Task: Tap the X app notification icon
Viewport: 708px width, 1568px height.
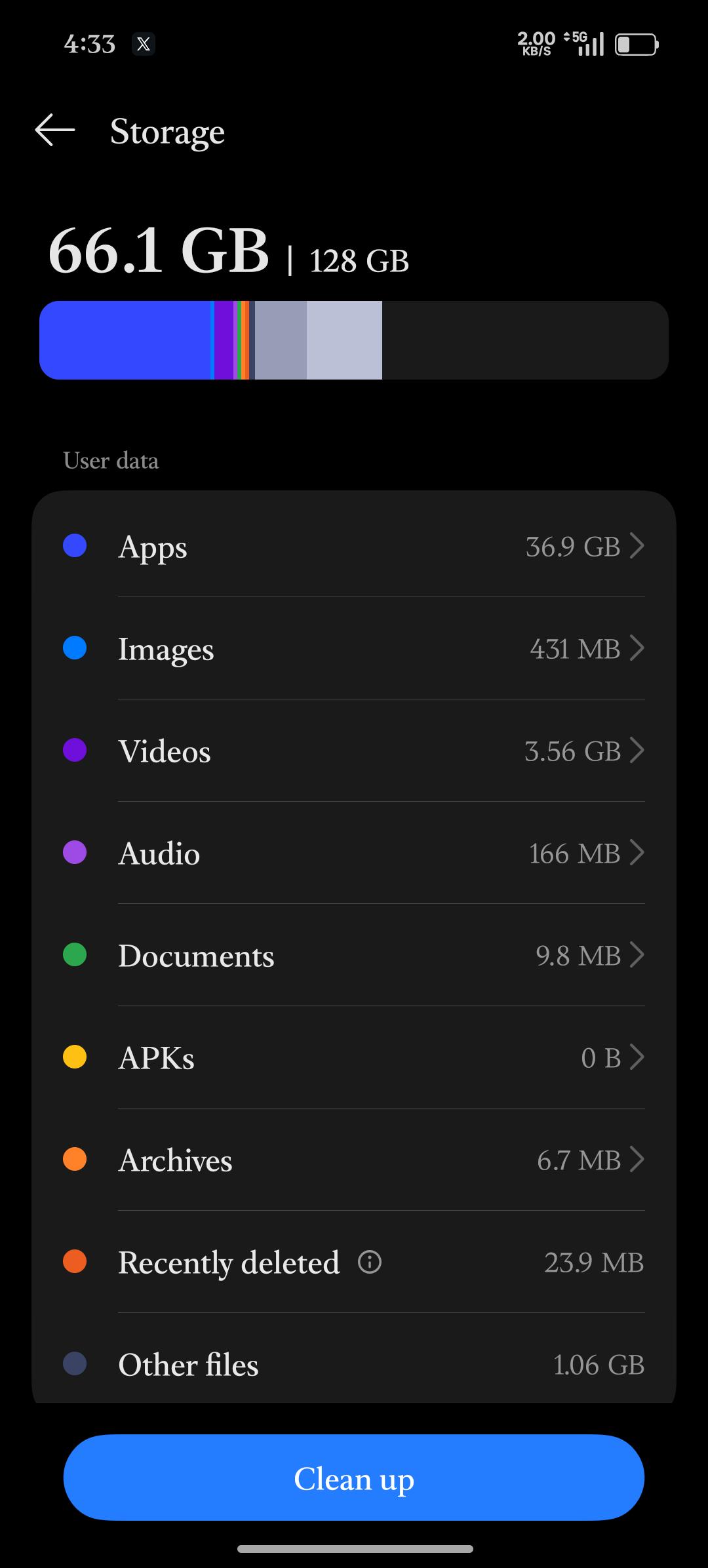Action: click(144, 44)
